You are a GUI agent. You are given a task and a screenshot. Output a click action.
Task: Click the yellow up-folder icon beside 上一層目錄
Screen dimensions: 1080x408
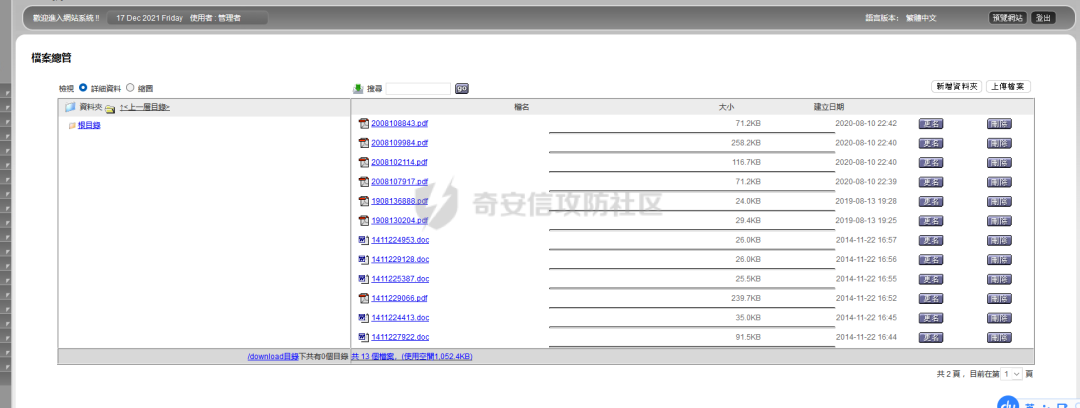pos(110,108)
